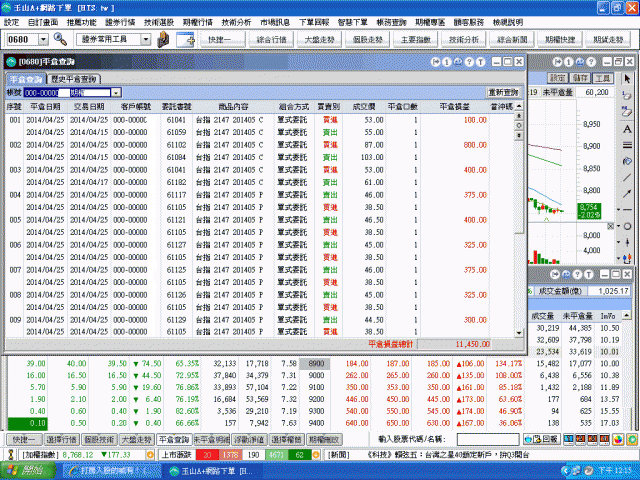
Task: Select the circle shape drawing tool
Action: (x=626, y=228)
